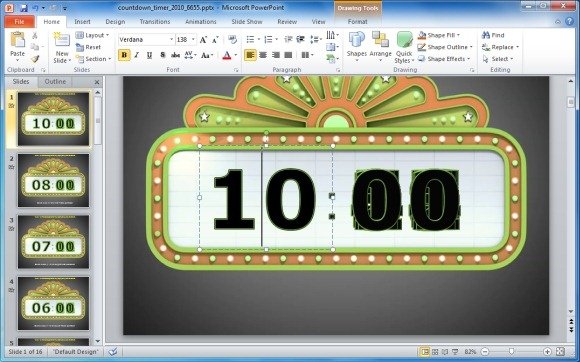Screen dimensions: 580x362
Task: Adjust the zoom slider handle
Action: [x=512, y=351]
